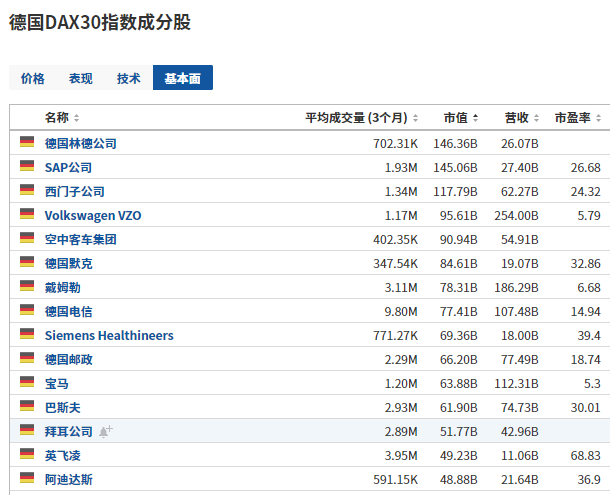This screenshot has width=610, height=495.
Task: Click 德国电信 volume 9.80M
Action: click(401, 311)
